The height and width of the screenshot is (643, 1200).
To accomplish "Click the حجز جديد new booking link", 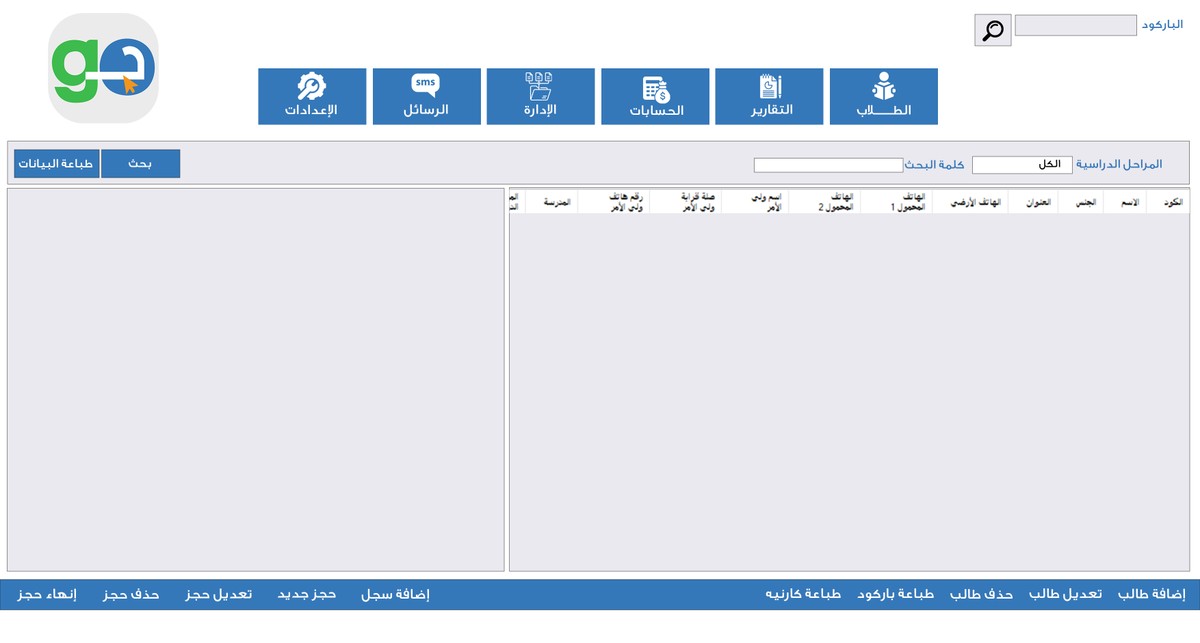I will pos(307,594).
